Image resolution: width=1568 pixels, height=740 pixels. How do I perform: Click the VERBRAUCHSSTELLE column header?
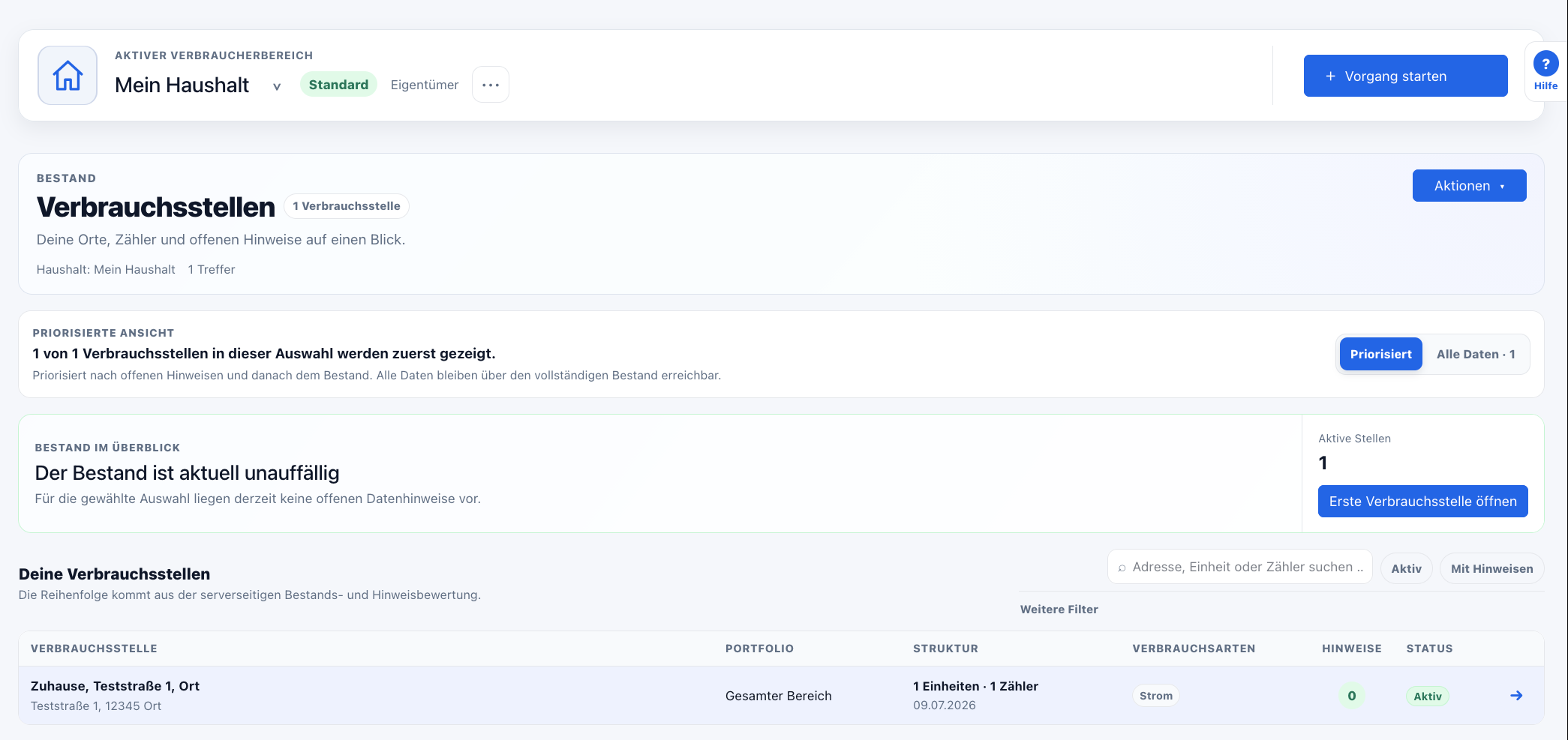click(94, 649)
